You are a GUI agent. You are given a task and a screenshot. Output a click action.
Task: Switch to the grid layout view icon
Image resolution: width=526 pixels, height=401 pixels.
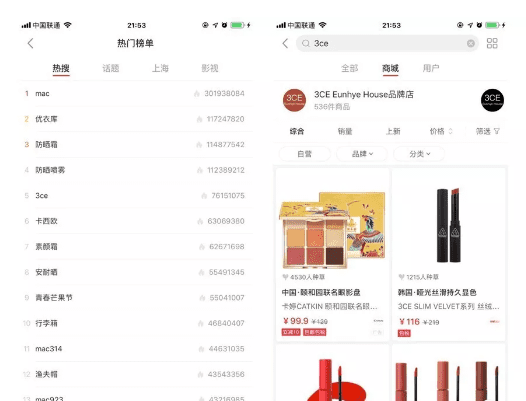coord(492,43)
